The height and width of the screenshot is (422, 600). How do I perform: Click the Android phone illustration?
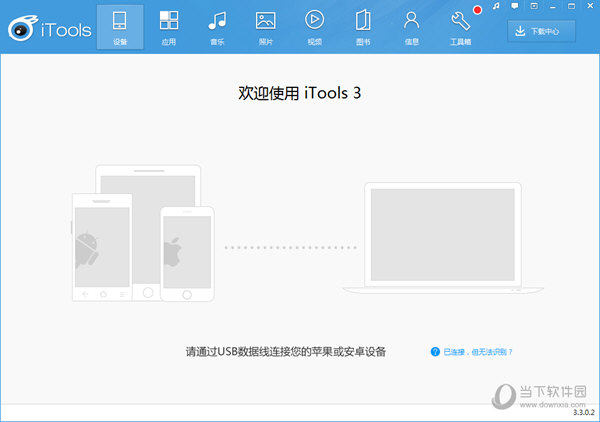point(102,247)
